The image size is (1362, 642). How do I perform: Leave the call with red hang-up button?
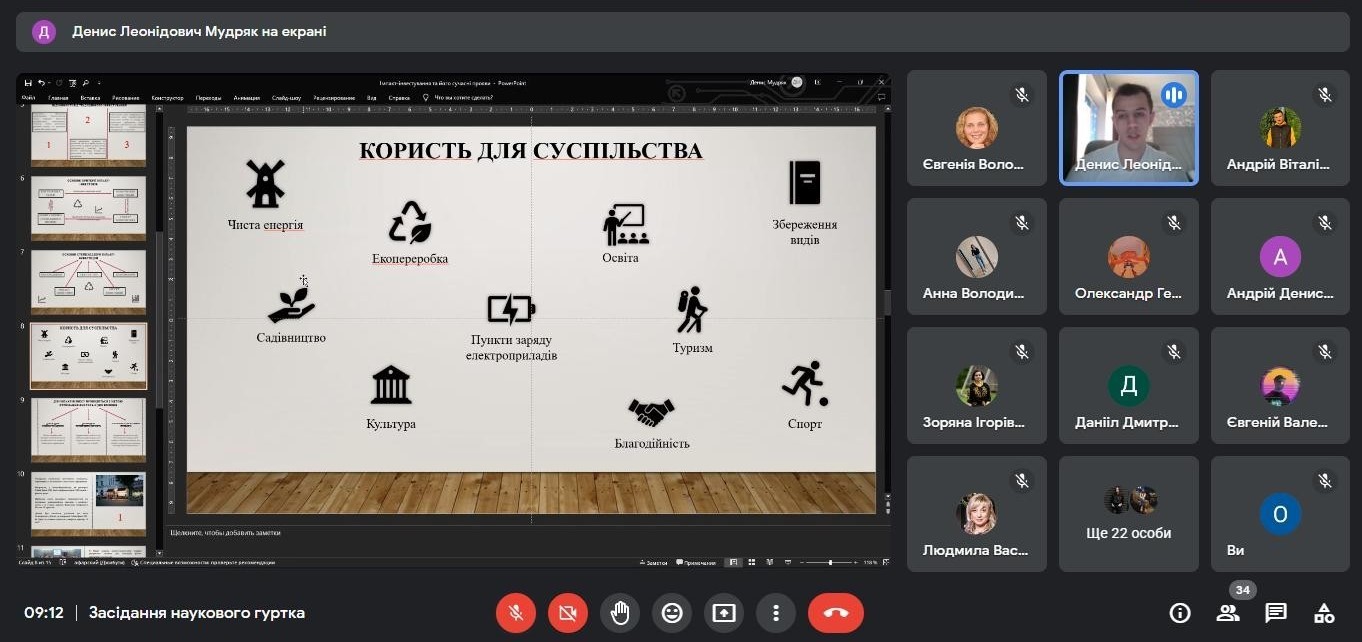[x=836, y=613]
